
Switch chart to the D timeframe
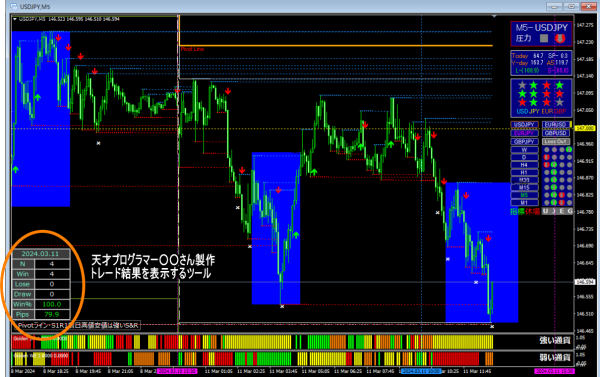tap(525, 157)
